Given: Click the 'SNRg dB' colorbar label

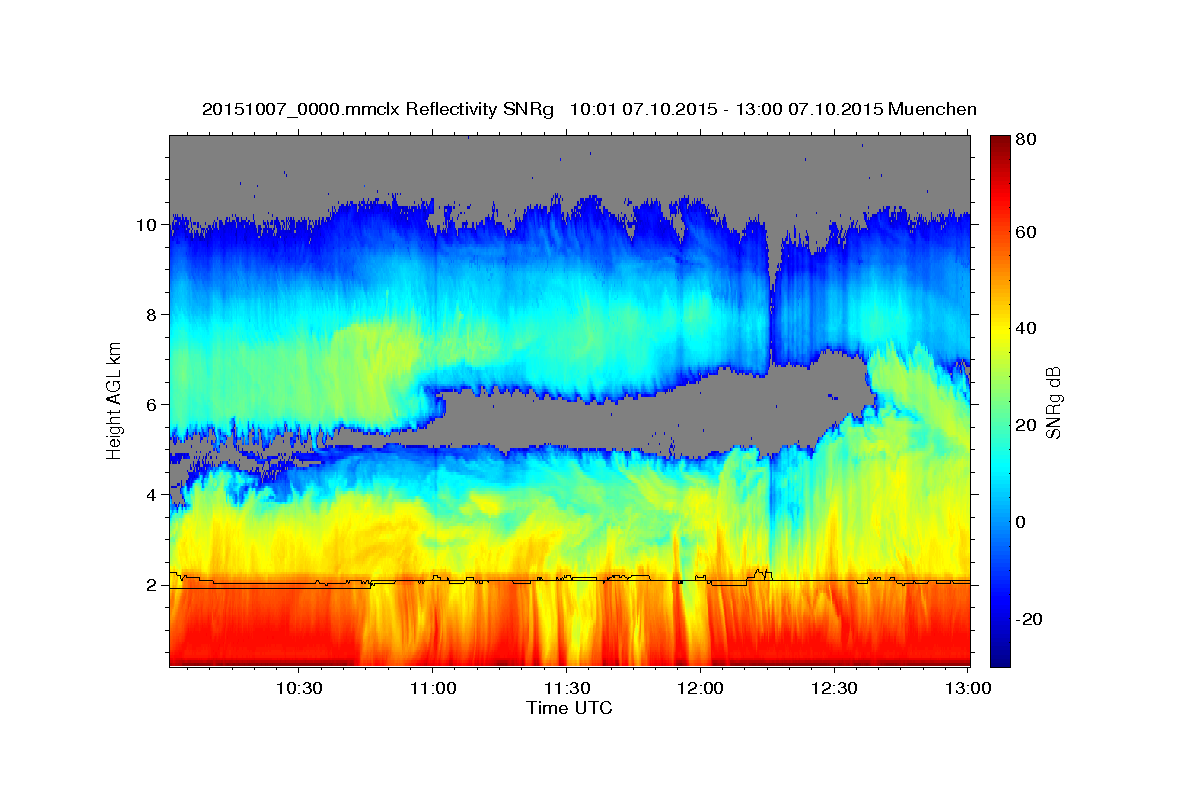Looking at the screenshot, I should coord(1052,403).
